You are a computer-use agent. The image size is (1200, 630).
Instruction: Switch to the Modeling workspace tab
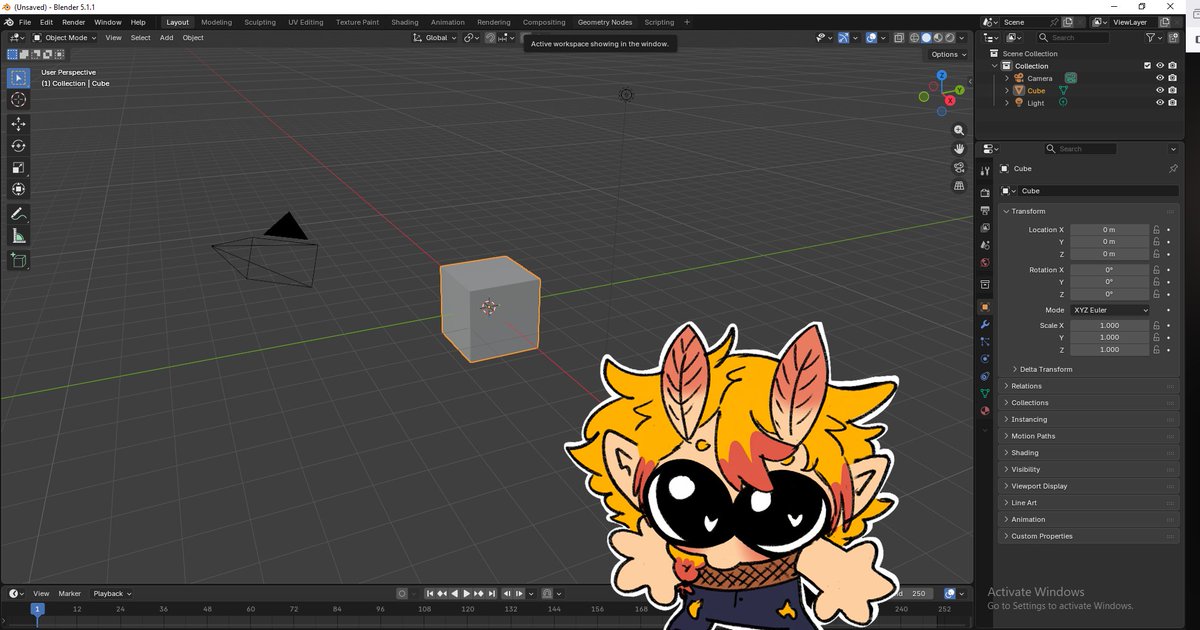[x=216, y=22]
